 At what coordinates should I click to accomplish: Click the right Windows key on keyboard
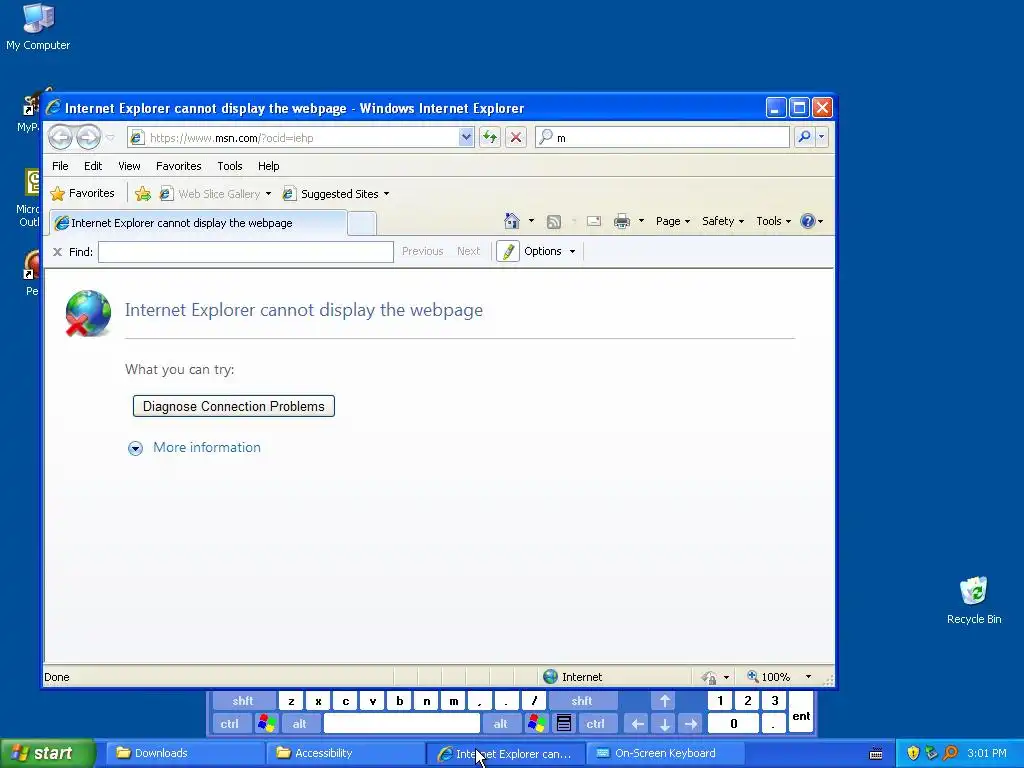[537, 724]
